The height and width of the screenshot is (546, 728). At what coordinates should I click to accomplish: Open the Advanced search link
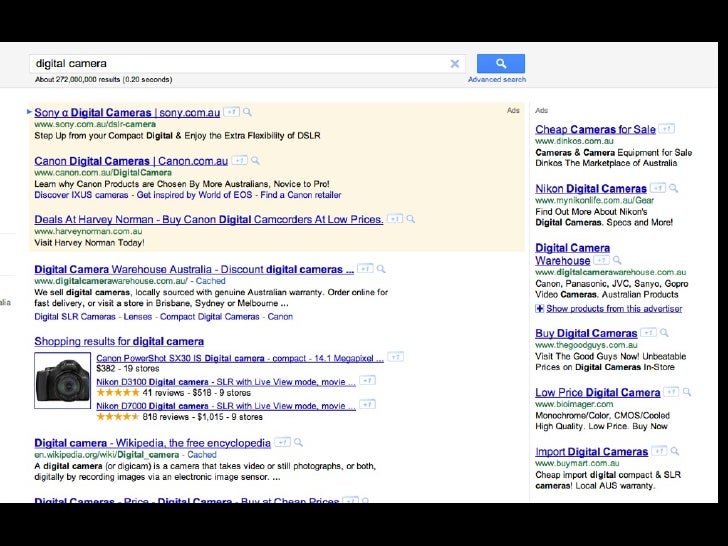pyautogui.click(x=497, y=79)
